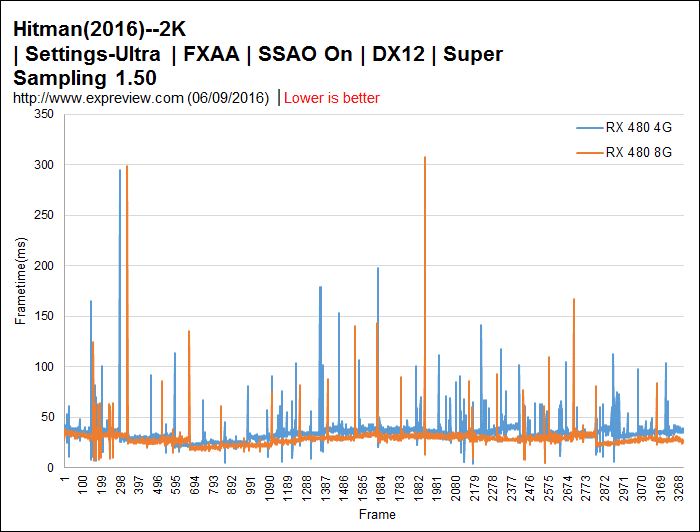Click the 50 y-axis value
Screen dimensions: 700x532
[47, 417]
